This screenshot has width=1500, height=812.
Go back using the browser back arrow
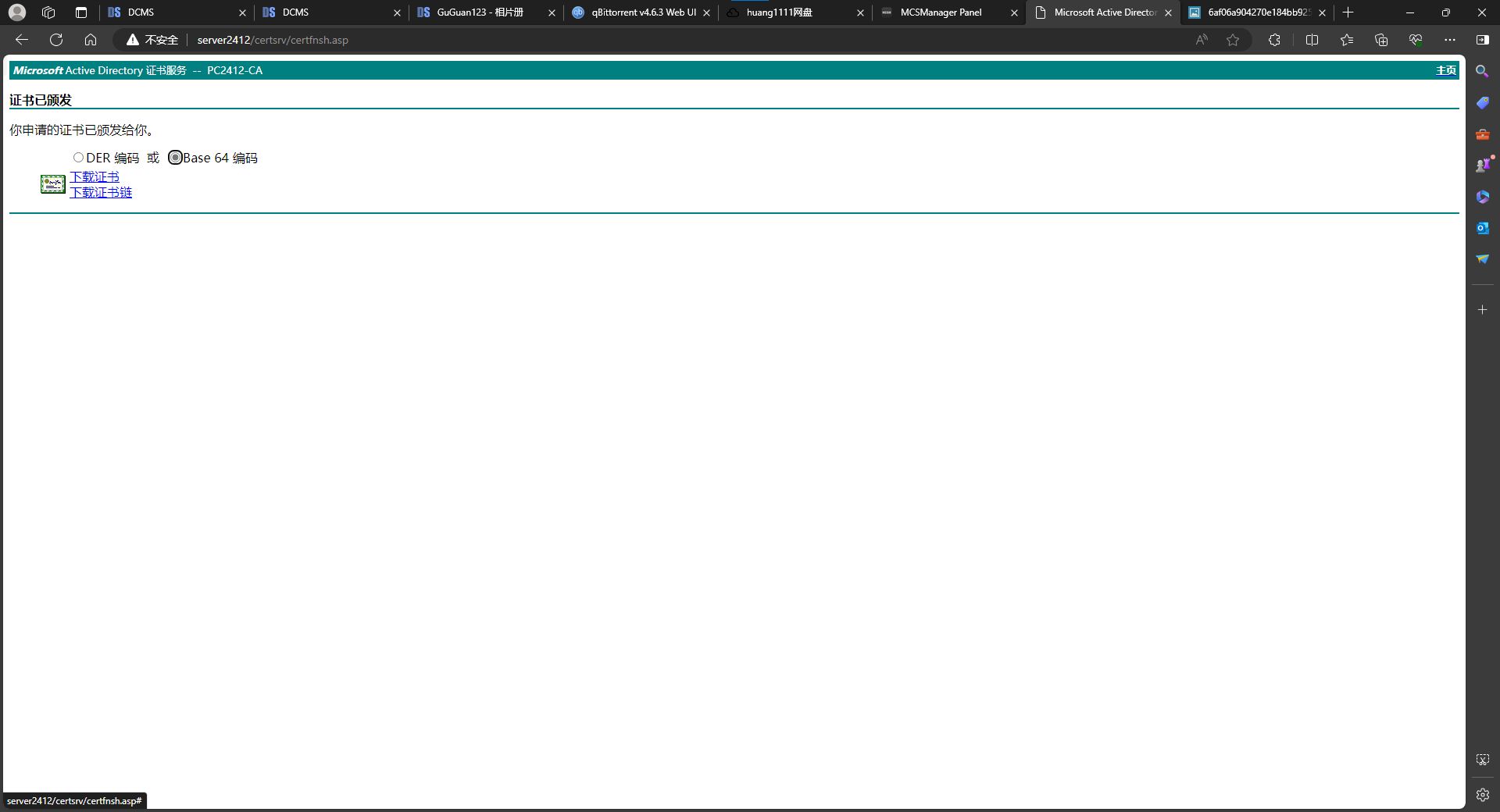[x=22, y=40]
